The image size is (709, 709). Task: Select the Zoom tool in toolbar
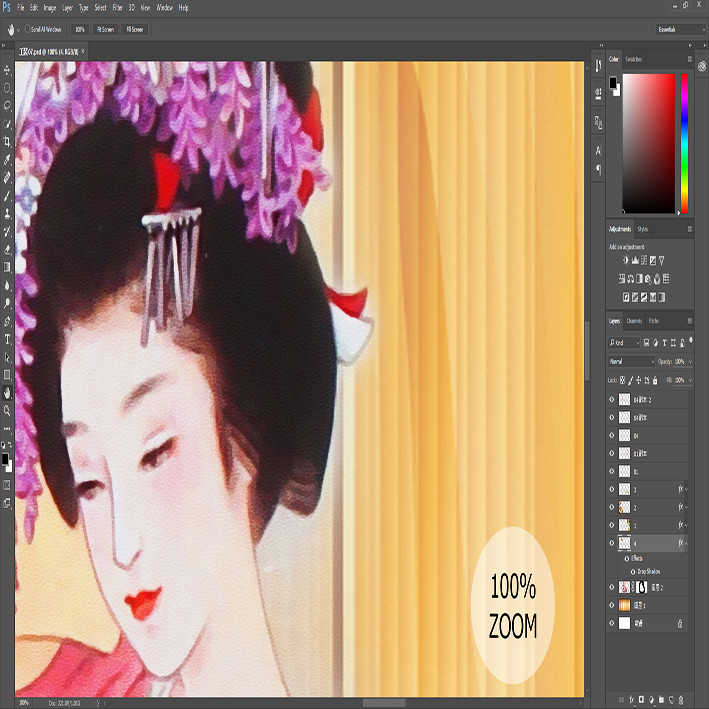click(7, 411)
